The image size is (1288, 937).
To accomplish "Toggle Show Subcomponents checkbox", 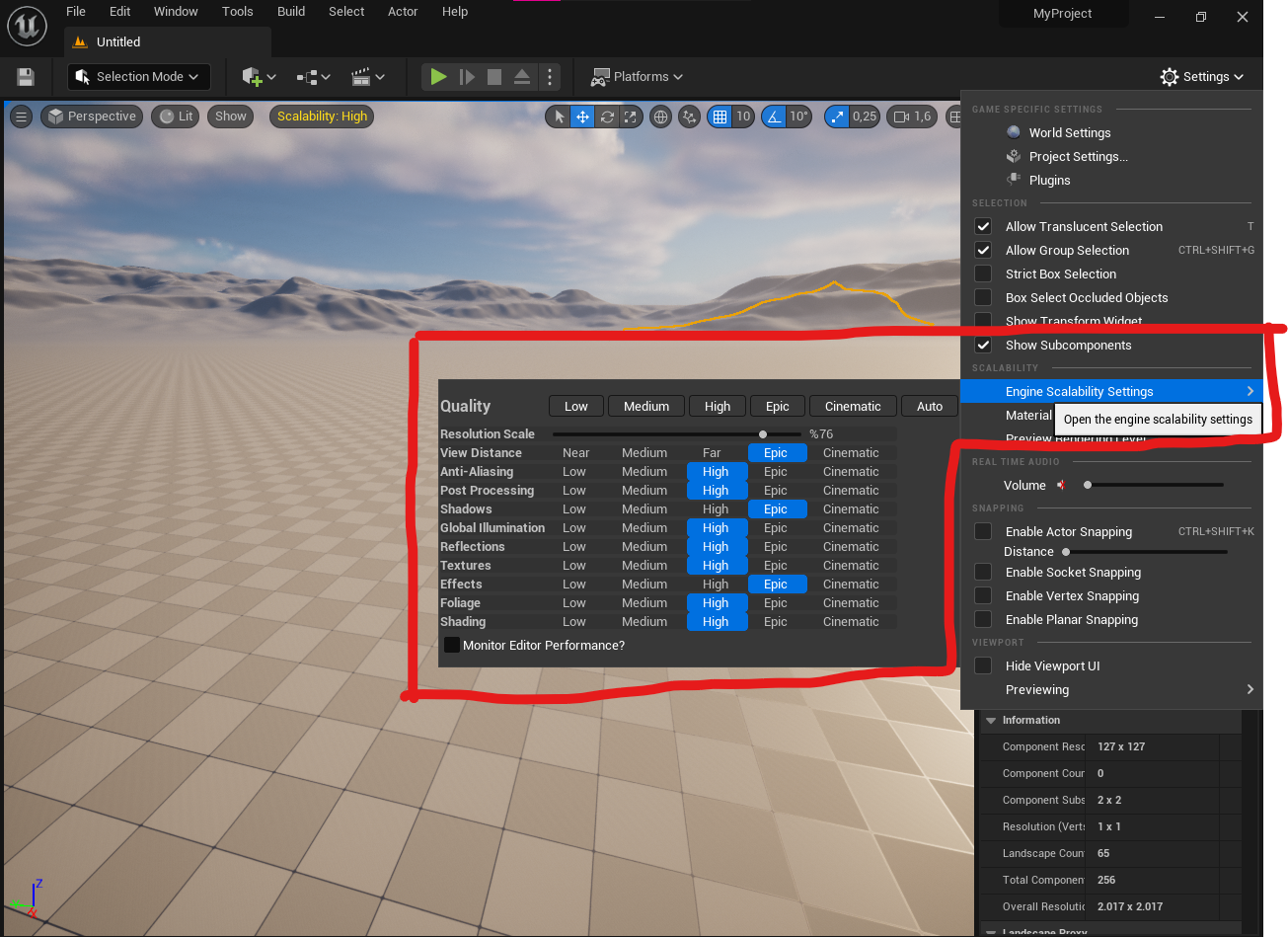I will [x=983, y=345].
